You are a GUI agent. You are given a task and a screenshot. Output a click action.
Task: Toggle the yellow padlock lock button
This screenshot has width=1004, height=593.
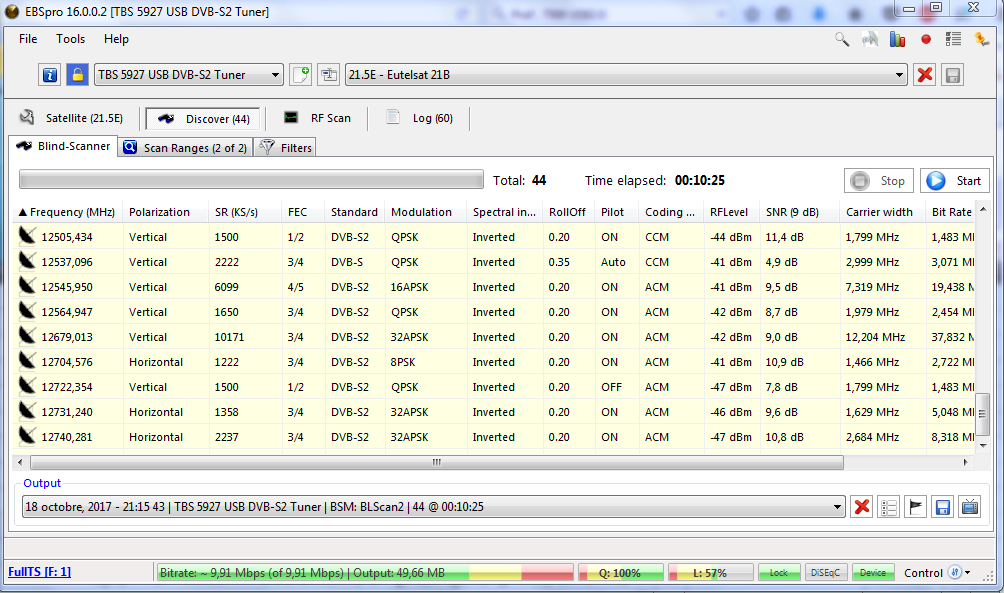[x=77, y=75]
